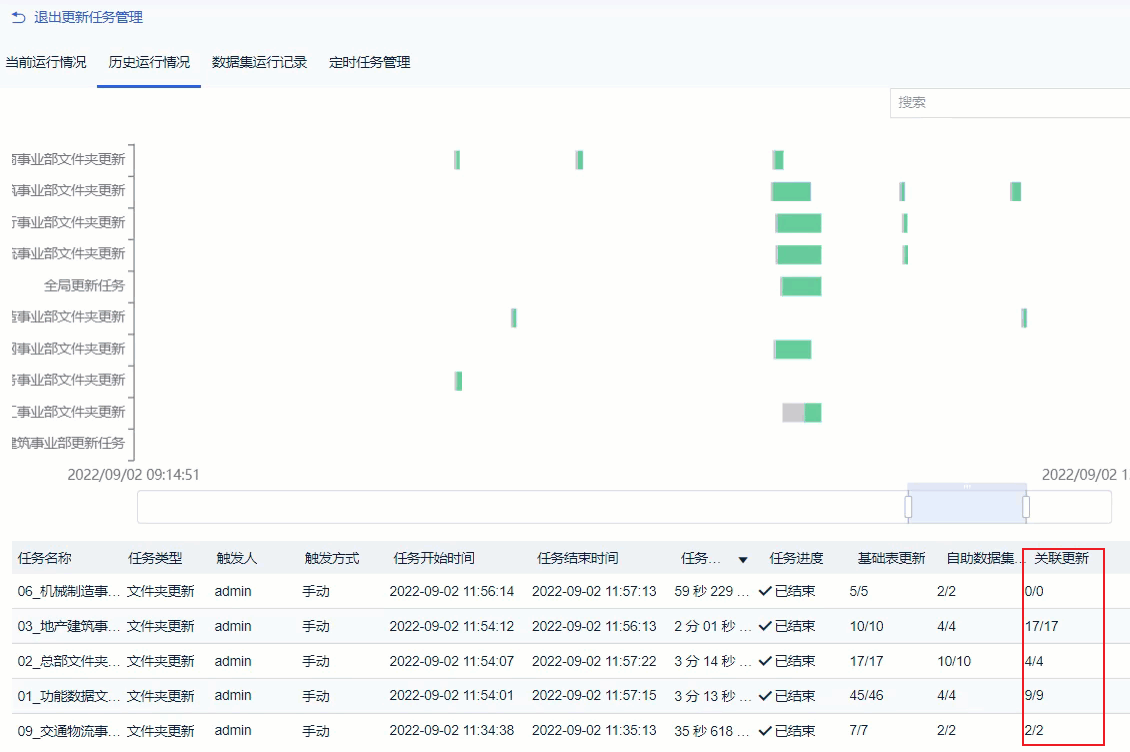Screen dimensions: 1130x752
Task: Click the sort arrow next to 任务… column
Action: [743, 559]
